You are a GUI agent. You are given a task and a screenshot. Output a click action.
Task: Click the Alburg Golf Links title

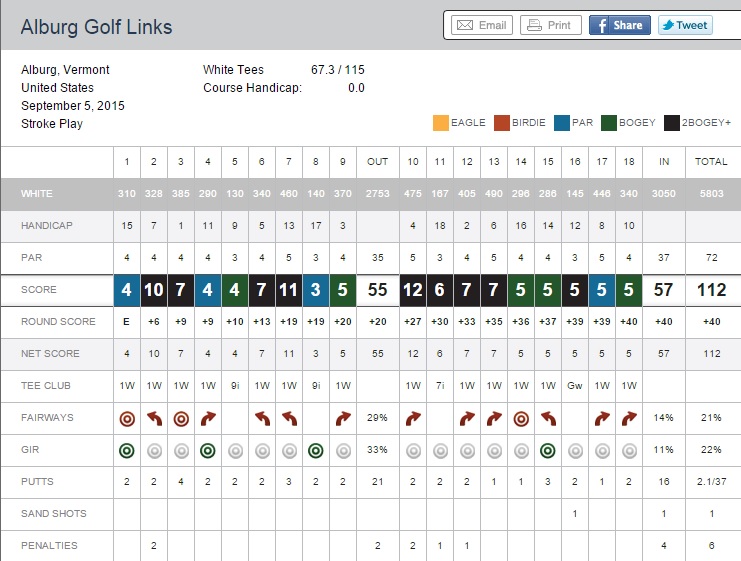(96, 27)
